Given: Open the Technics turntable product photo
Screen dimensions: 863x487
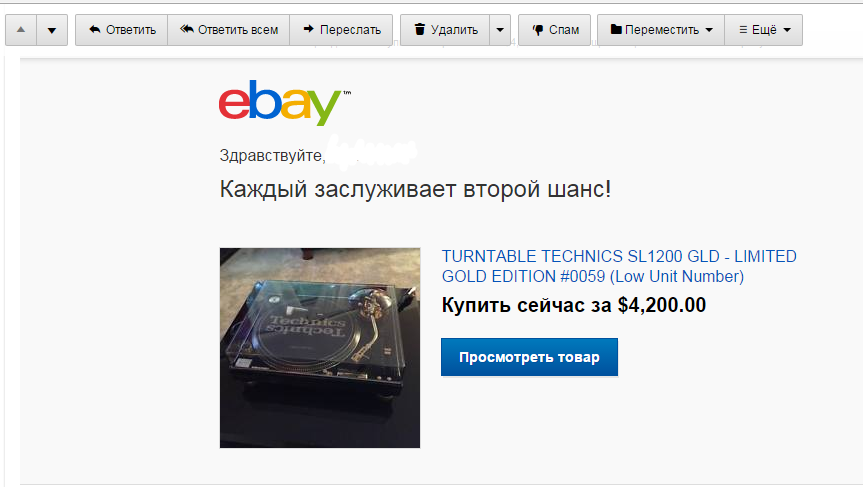Looking at the screenshot, I should [320, 348].
